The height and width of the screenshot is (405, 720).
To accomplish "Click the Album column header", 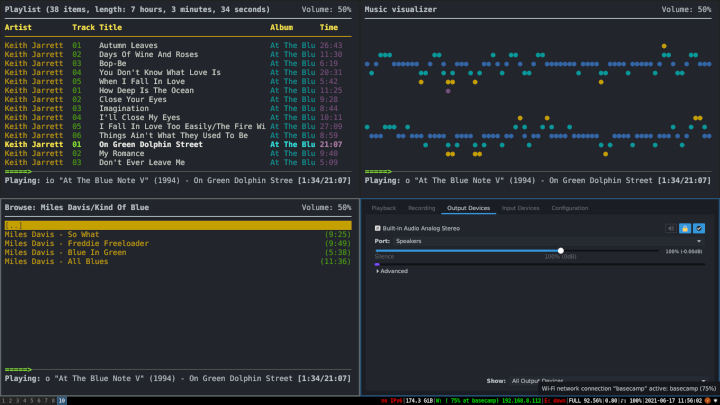I will [x=281, y=28].
